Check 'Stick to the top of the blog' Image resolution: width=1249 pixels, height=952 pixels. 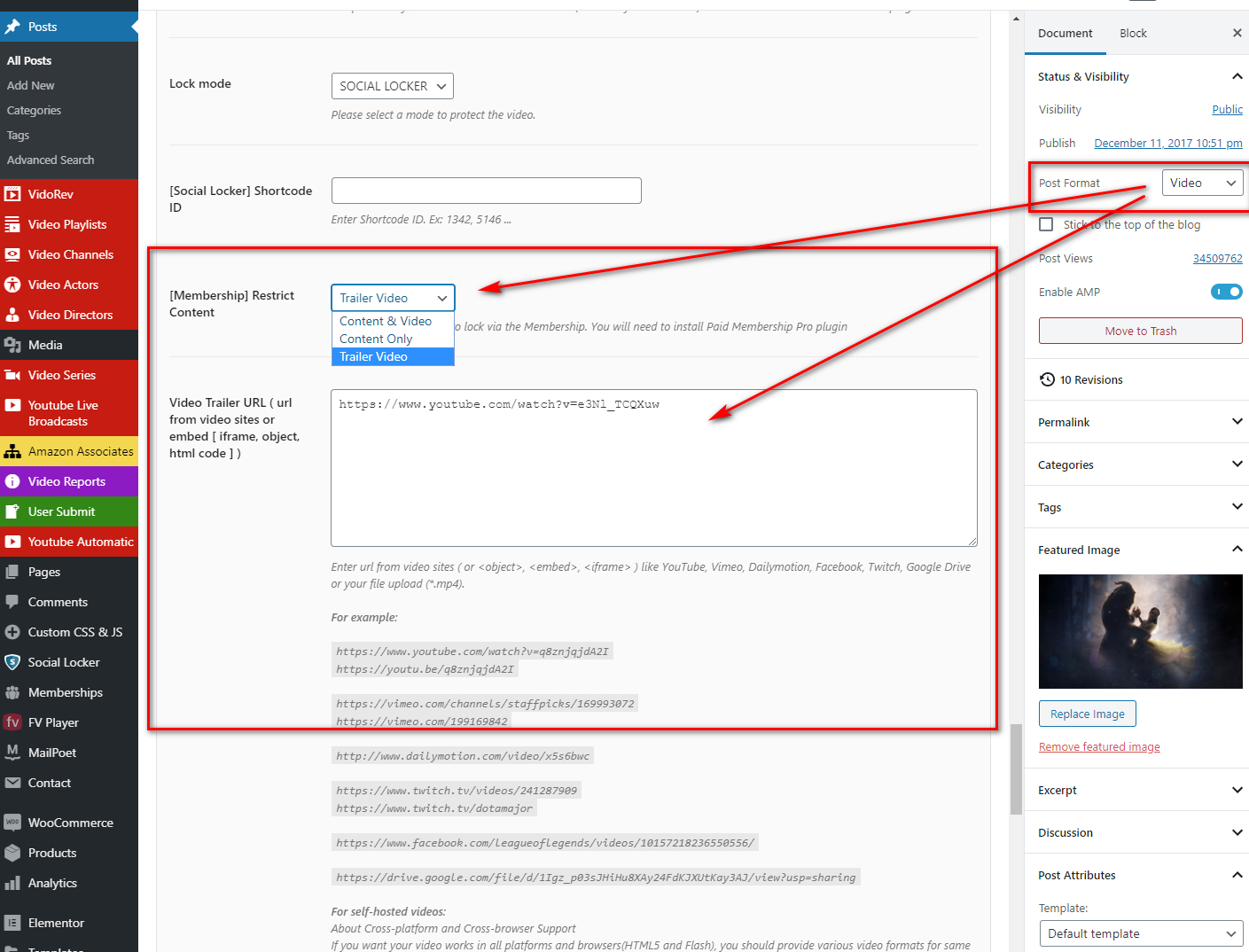click(x=1046, y=224)
